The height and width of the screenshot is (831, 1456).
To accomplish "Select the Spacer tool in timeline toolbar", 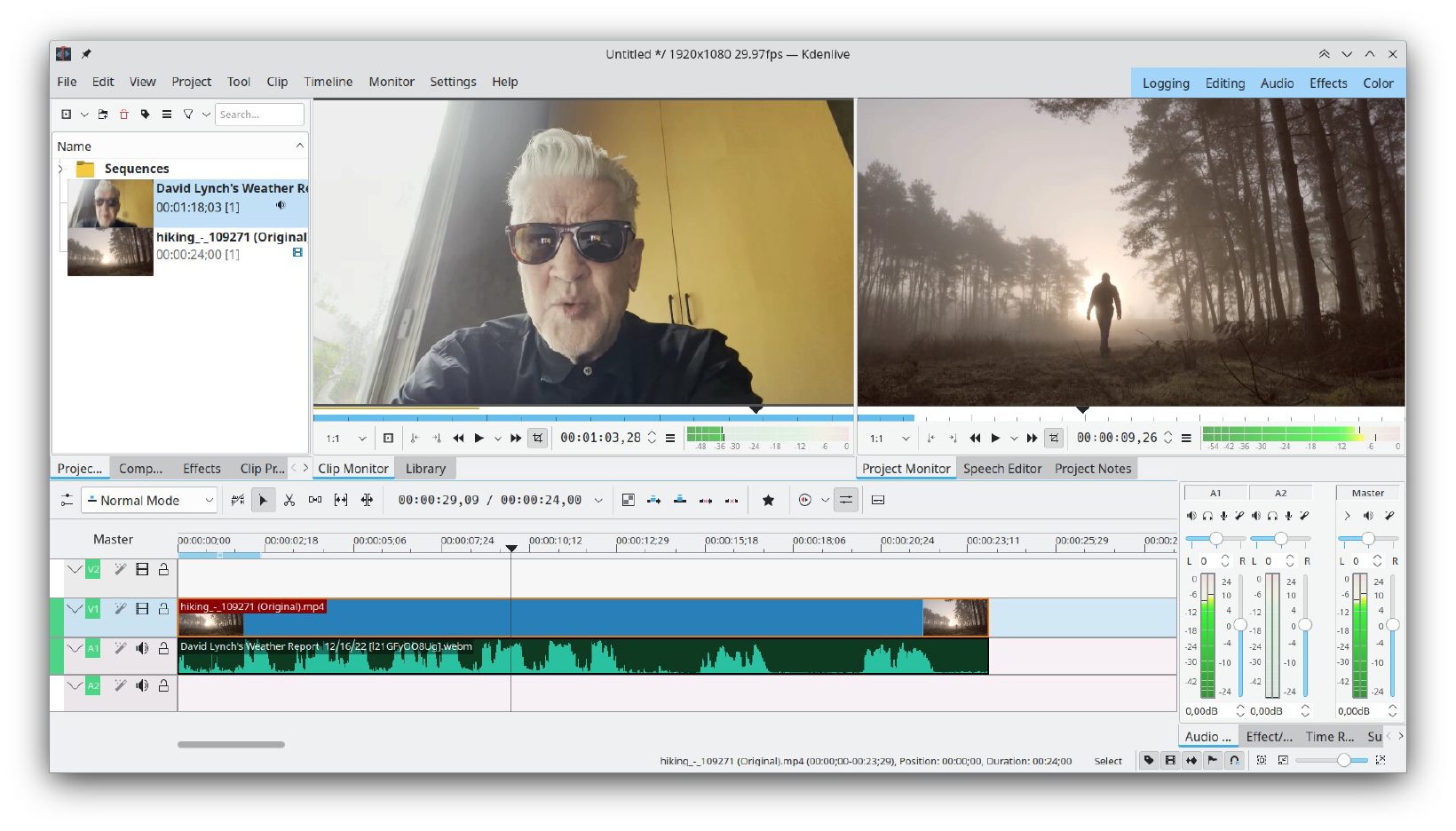I will tap(314, 501).
